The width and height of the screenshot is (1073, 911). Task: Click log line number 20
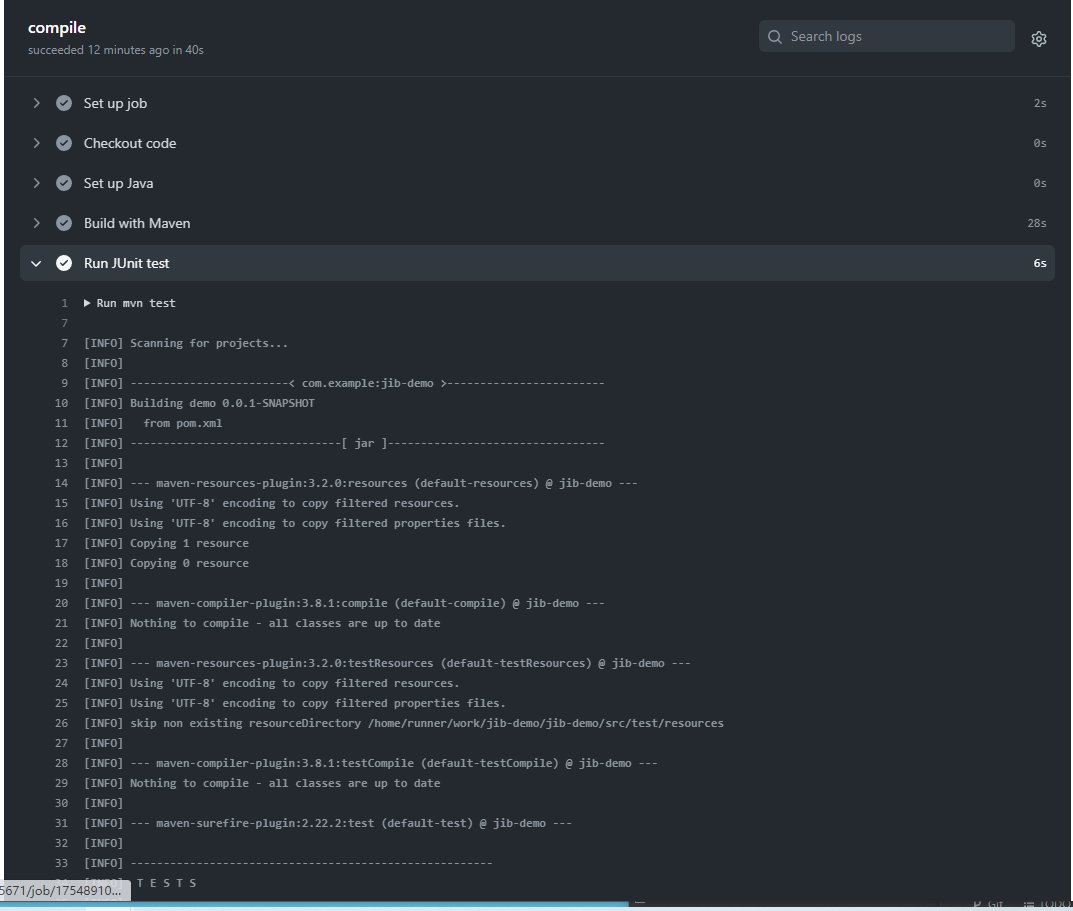62,603
